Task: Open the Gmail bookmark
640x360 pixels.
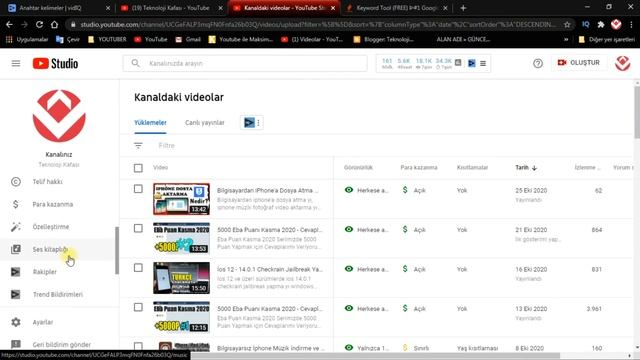Action: [x=188, y=40]
